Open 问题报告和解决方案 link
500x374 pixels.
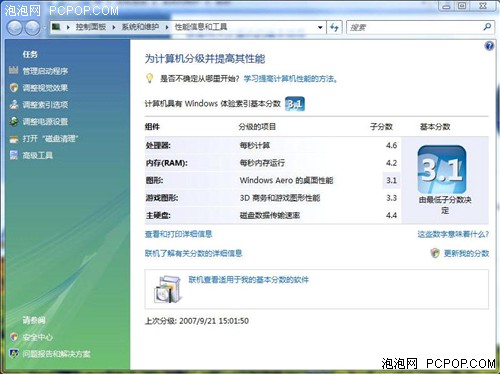[x=57, y=354]
